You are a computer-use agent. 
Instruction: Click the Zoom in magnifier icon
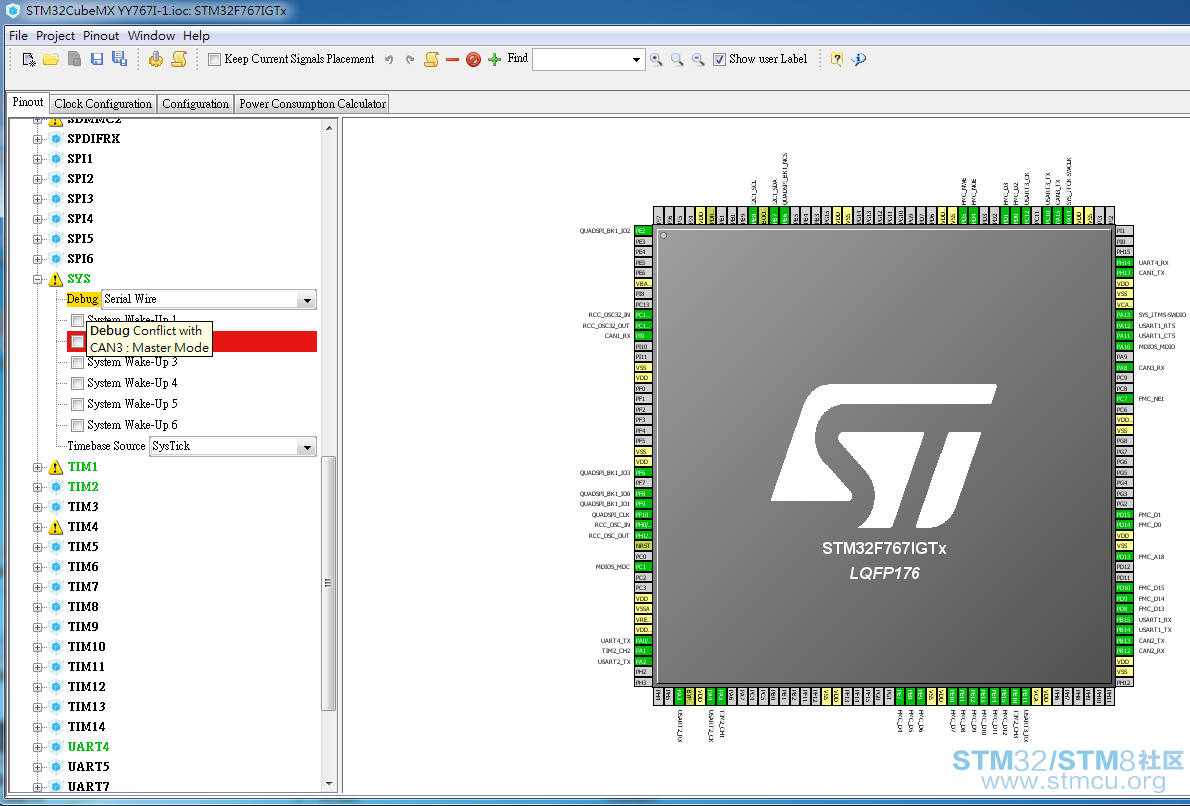point(656,59)
